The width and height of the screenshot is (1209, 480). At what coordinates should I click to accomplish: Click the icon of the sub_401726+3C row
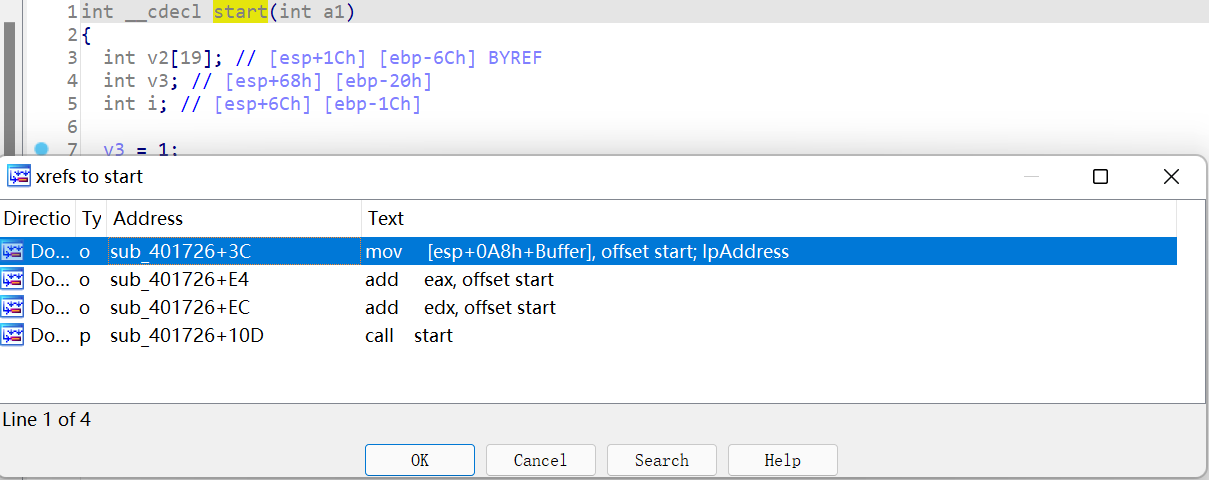coord(14,251)
